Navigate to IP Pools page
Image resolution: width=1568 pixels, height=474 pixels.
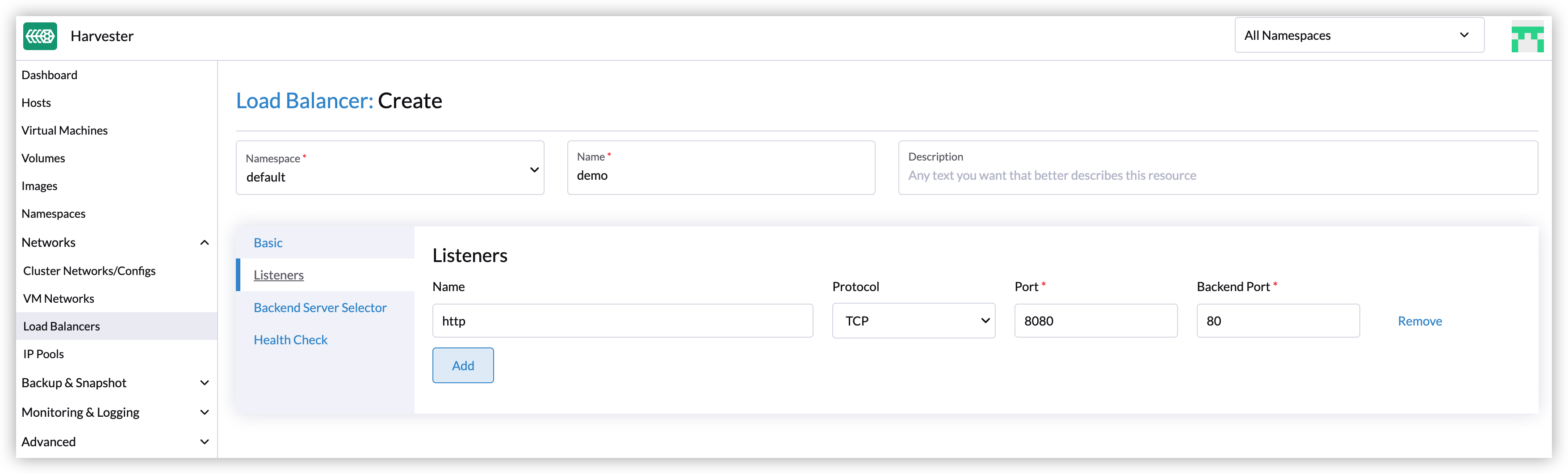(x=43, y=354)
